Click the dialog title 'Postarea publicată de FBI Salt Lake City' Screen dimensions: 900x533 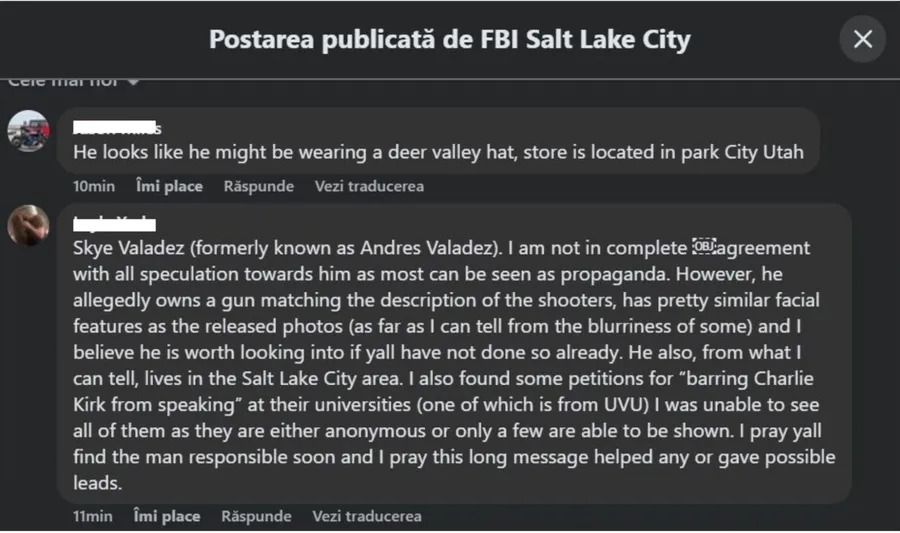449,40
